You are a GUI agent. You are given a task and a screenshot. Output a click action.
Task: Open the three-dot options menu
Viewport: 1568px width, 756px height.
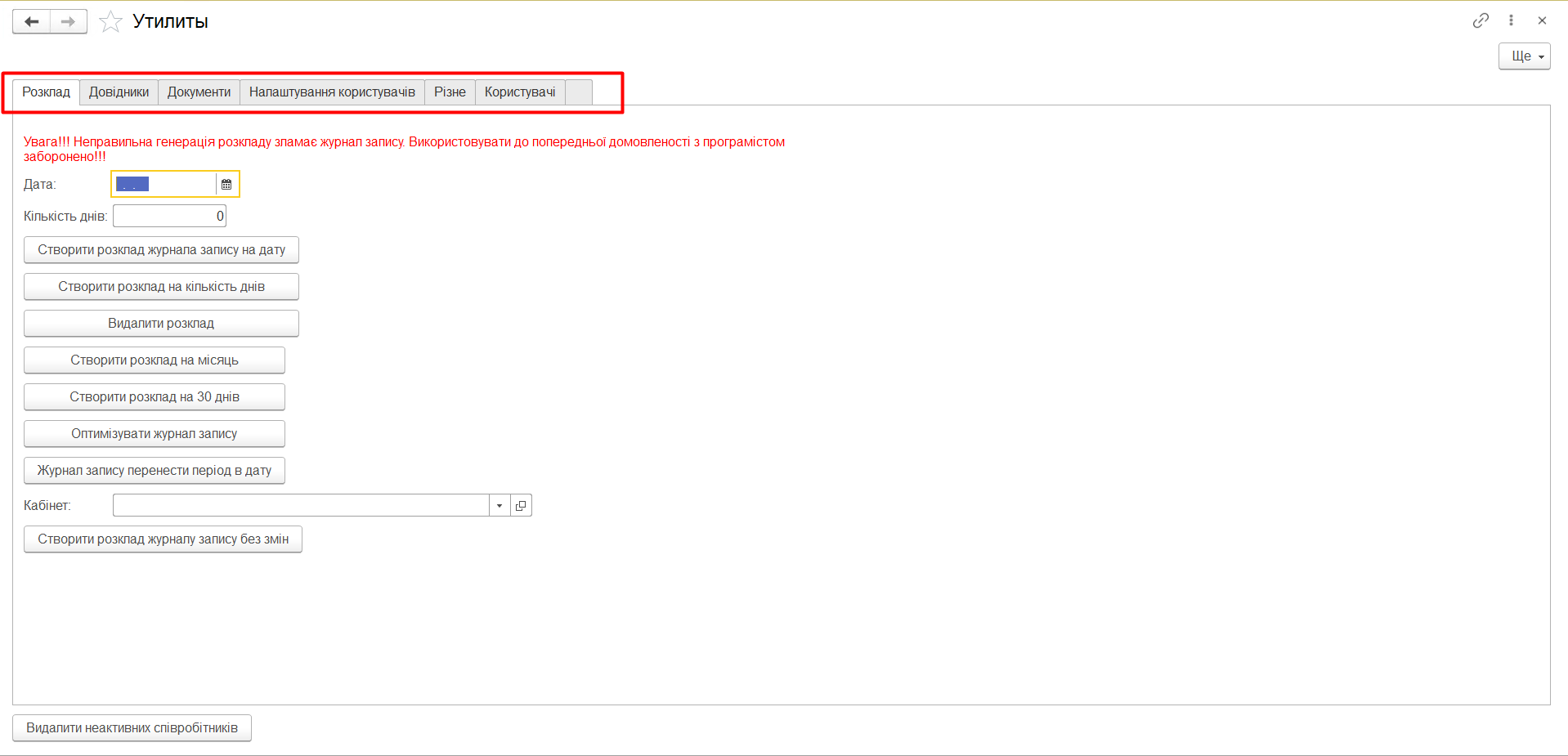point(1511,20)
